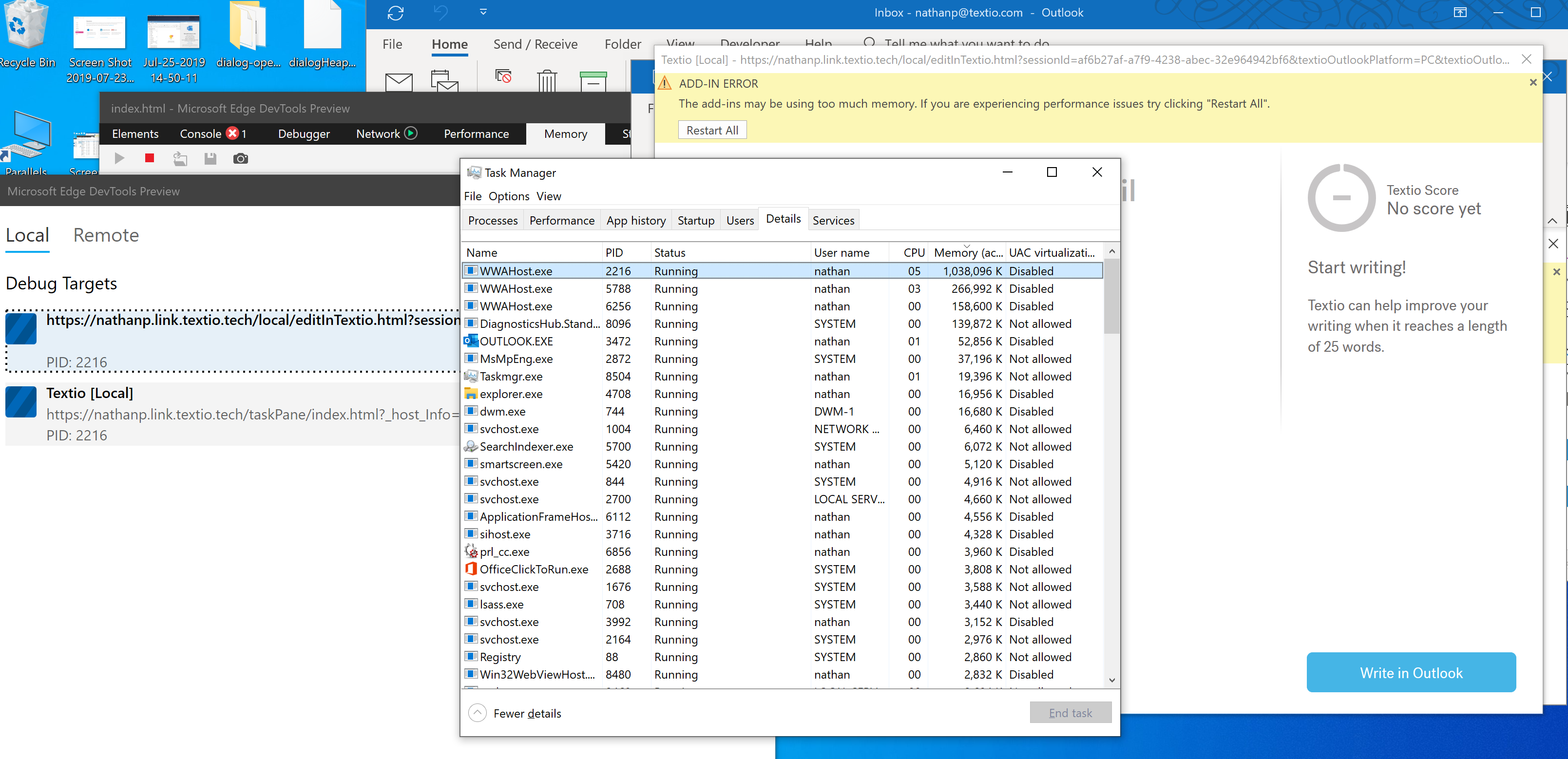Image resolution: width=1568 pixels, height=759 pixels.
Task: Select the explorer.exe process row
Action: tap(783, 394)
